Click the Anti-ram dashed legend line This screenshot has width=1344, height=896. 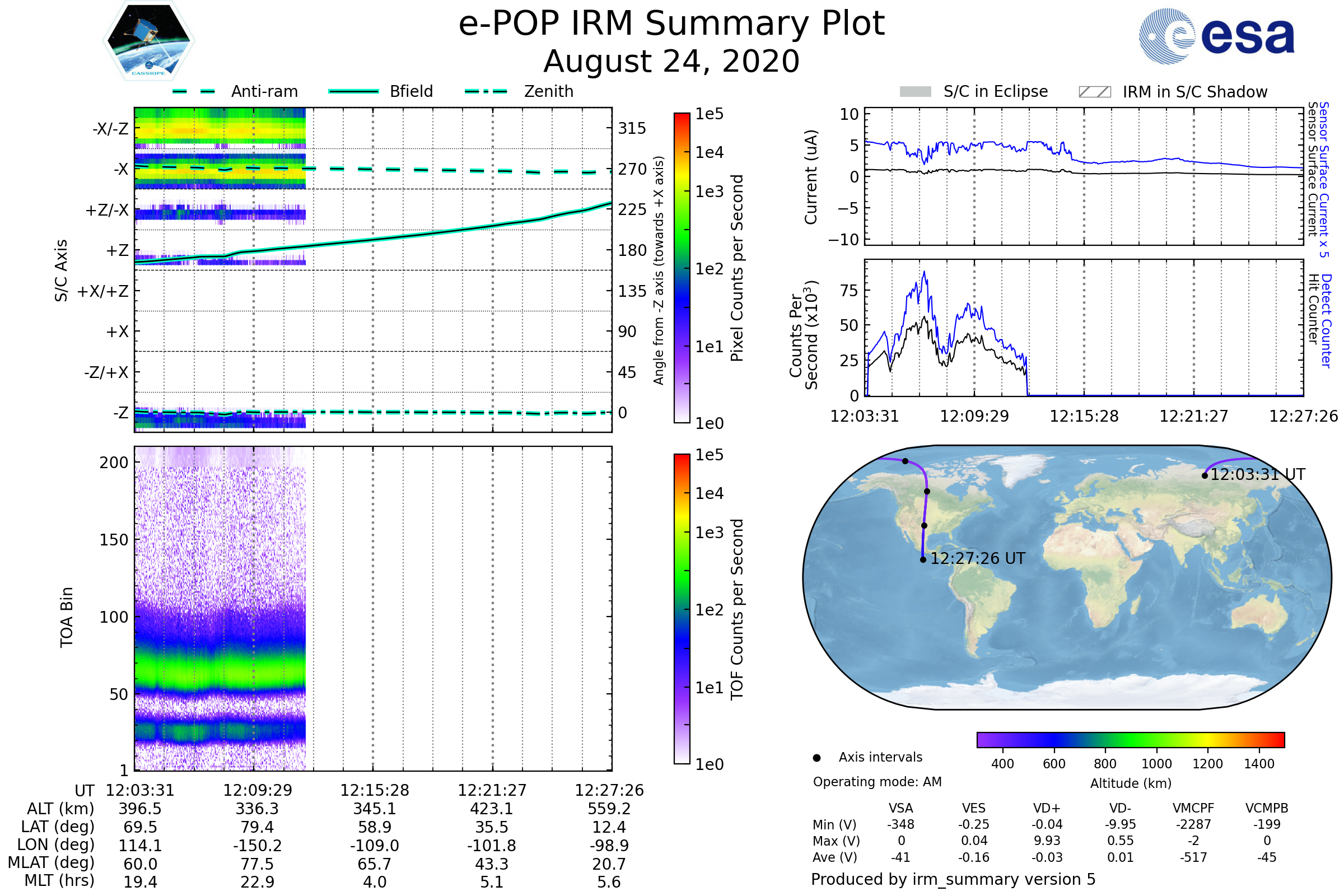[x=194, y=91]
